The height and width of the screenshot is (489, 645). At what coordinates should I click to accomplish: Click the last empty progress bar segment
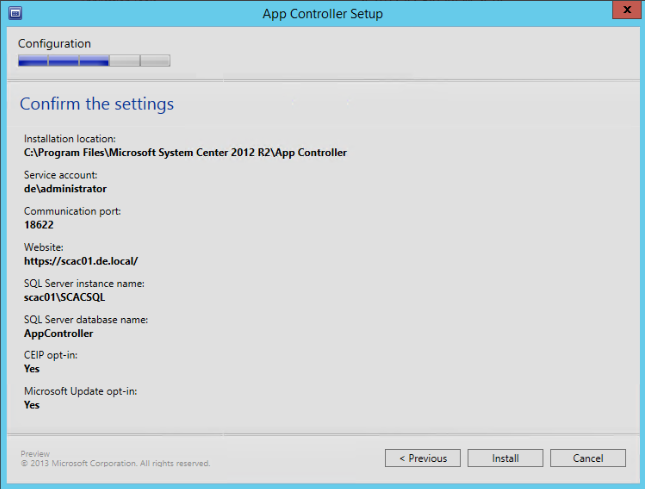pos(155,61)
